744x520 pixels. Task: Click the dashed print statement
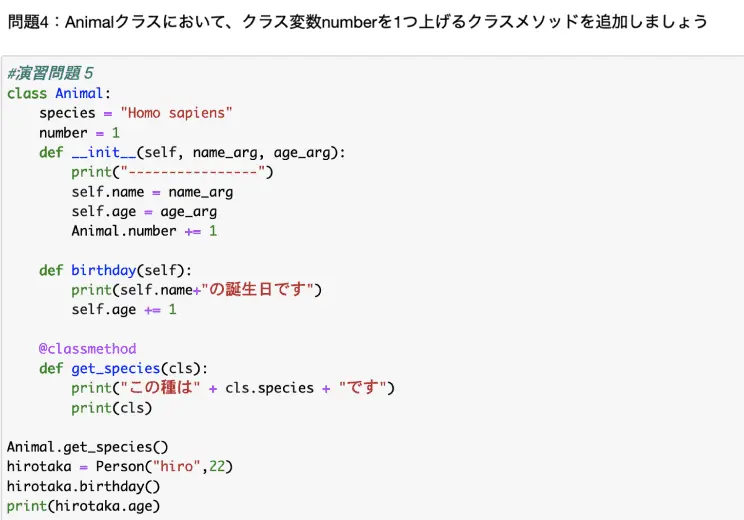click(x=172, y=172)
